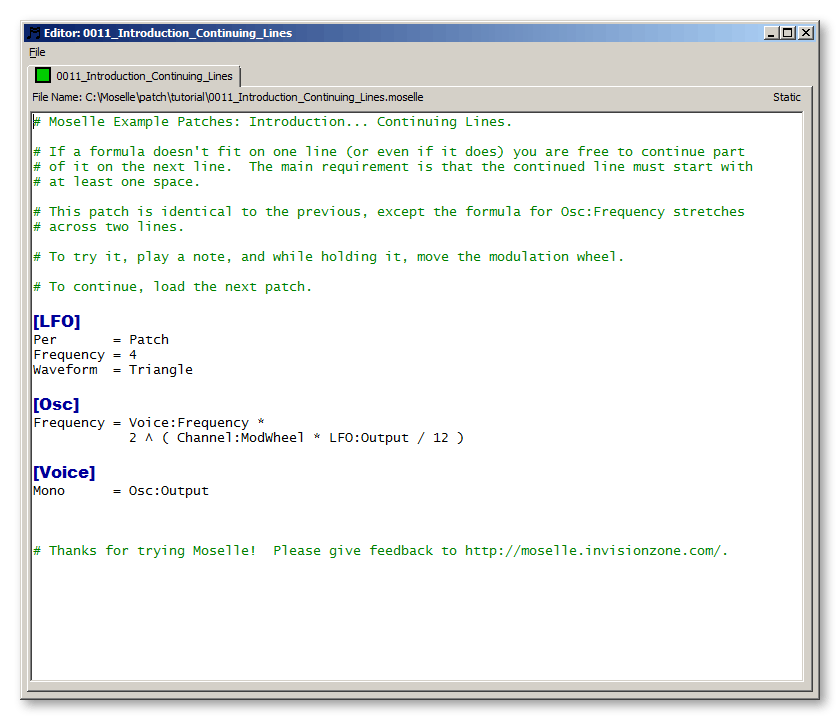Click the [Voice] section header

pos(64,472)
